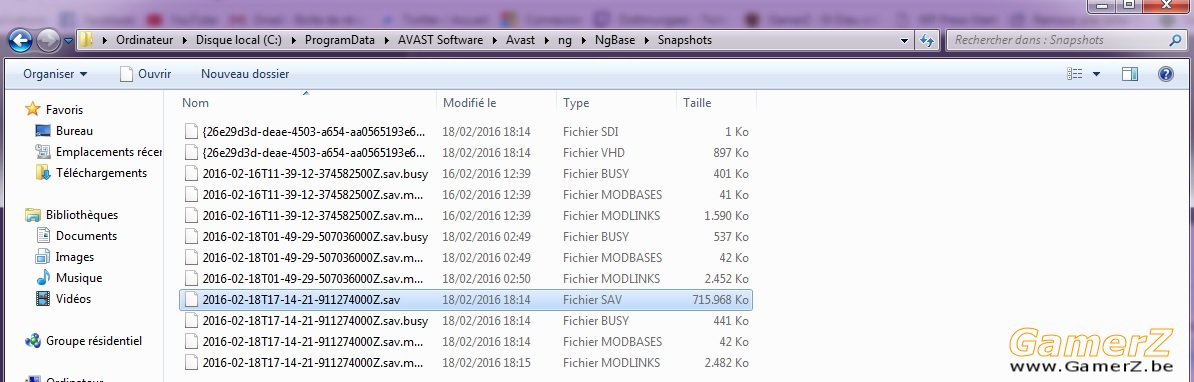Click the file icon of the 715.968 Ko SAV file
This screenshot has width=1194, height=382.
point(191,300)
